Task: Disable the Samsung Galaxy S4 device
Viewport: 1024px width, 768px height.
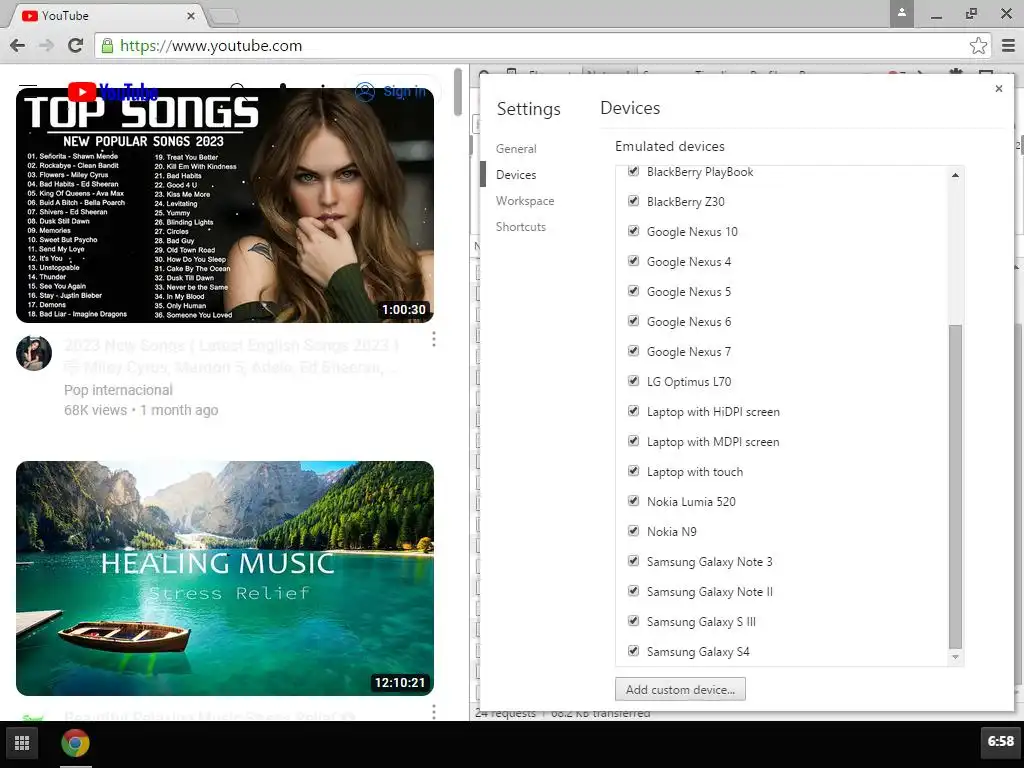Action: tap(633, 651)
